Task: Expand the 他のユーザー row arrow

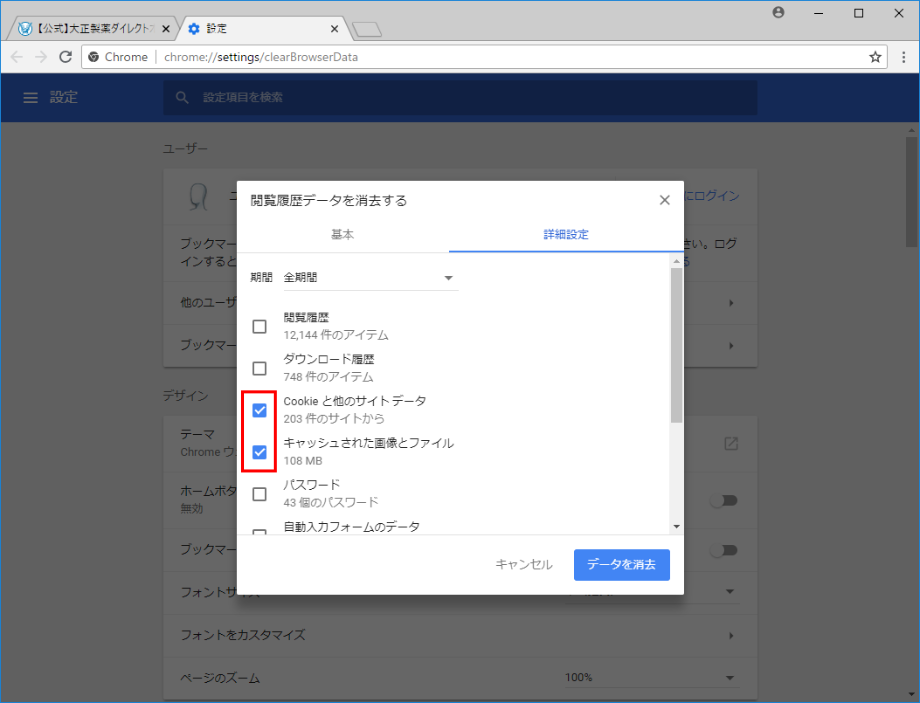Action: tap(731, 303)
